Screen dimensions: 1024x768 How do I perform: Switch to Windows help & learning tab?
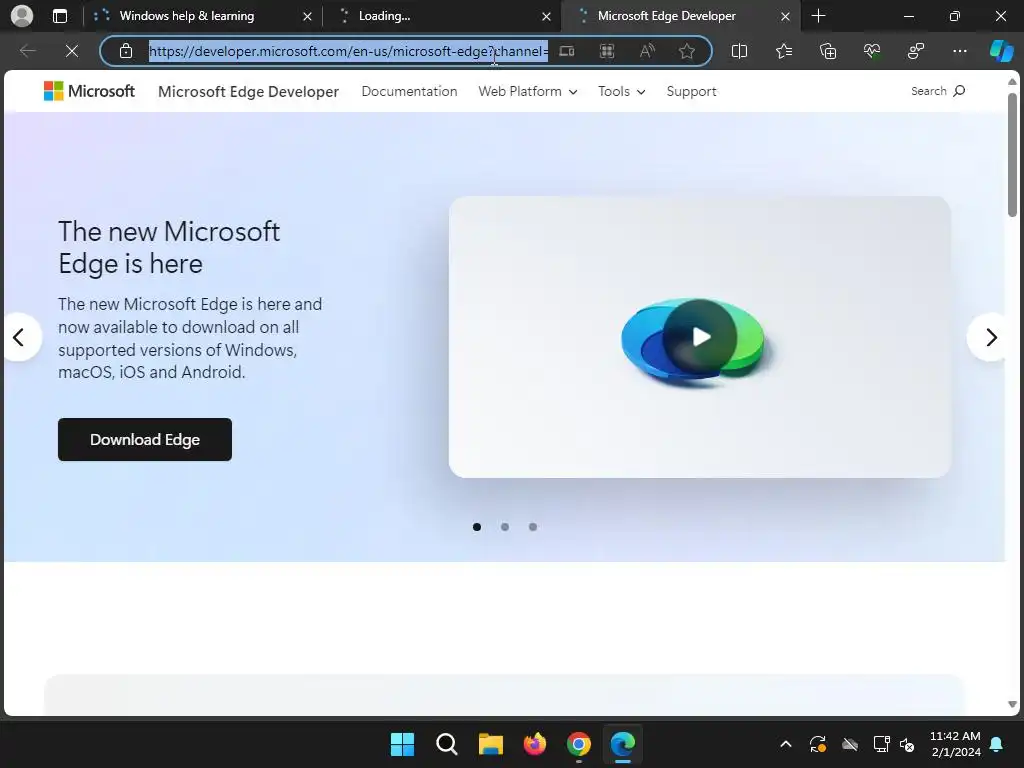pyautogui.click(x=200, y=16)
